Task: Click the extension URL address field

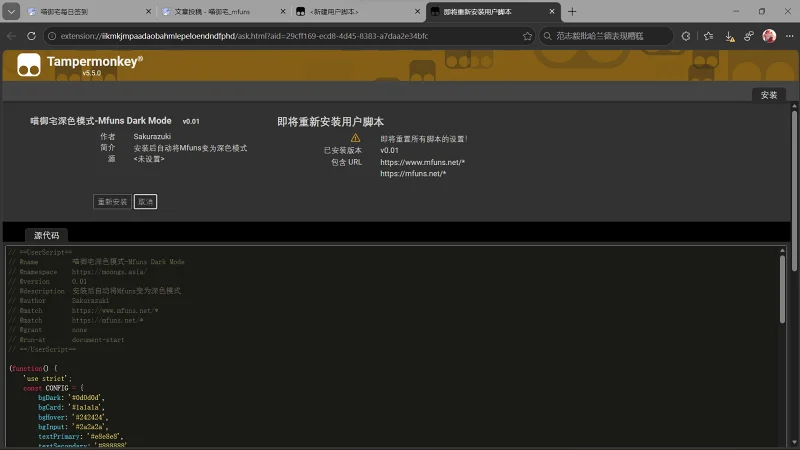Action: [x=288, y=36]
